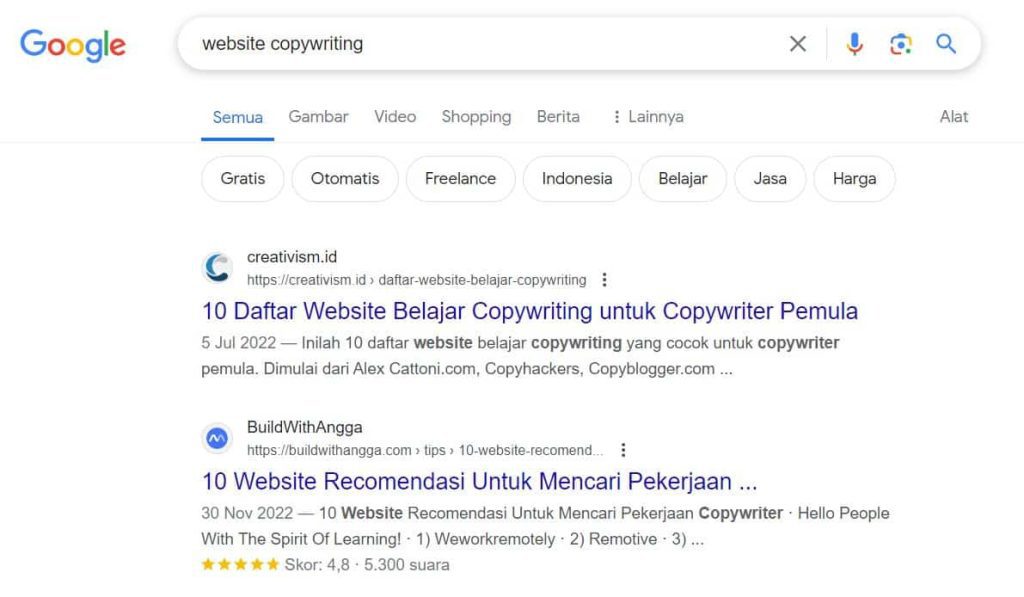Toggle the Indonesia filter chip
This screenshot has height=597, width=1024.
[x=576, y=178]
